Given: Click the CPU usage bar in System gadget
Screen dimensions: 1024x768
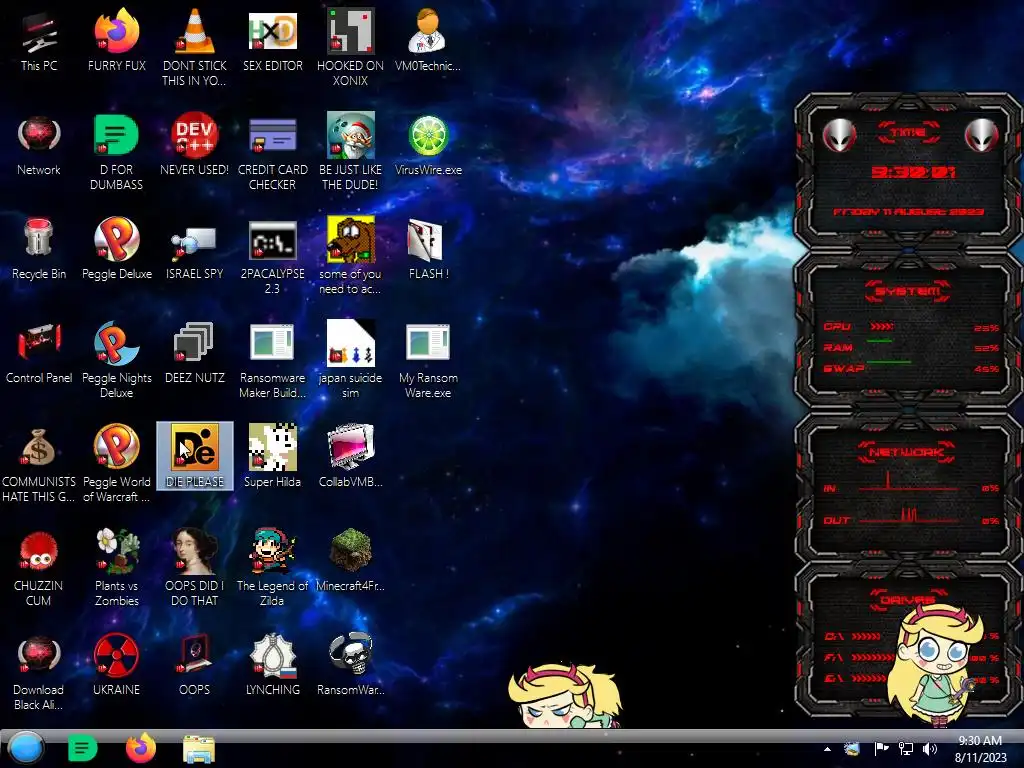Looking at the screenshot, I should coord(882,327).
